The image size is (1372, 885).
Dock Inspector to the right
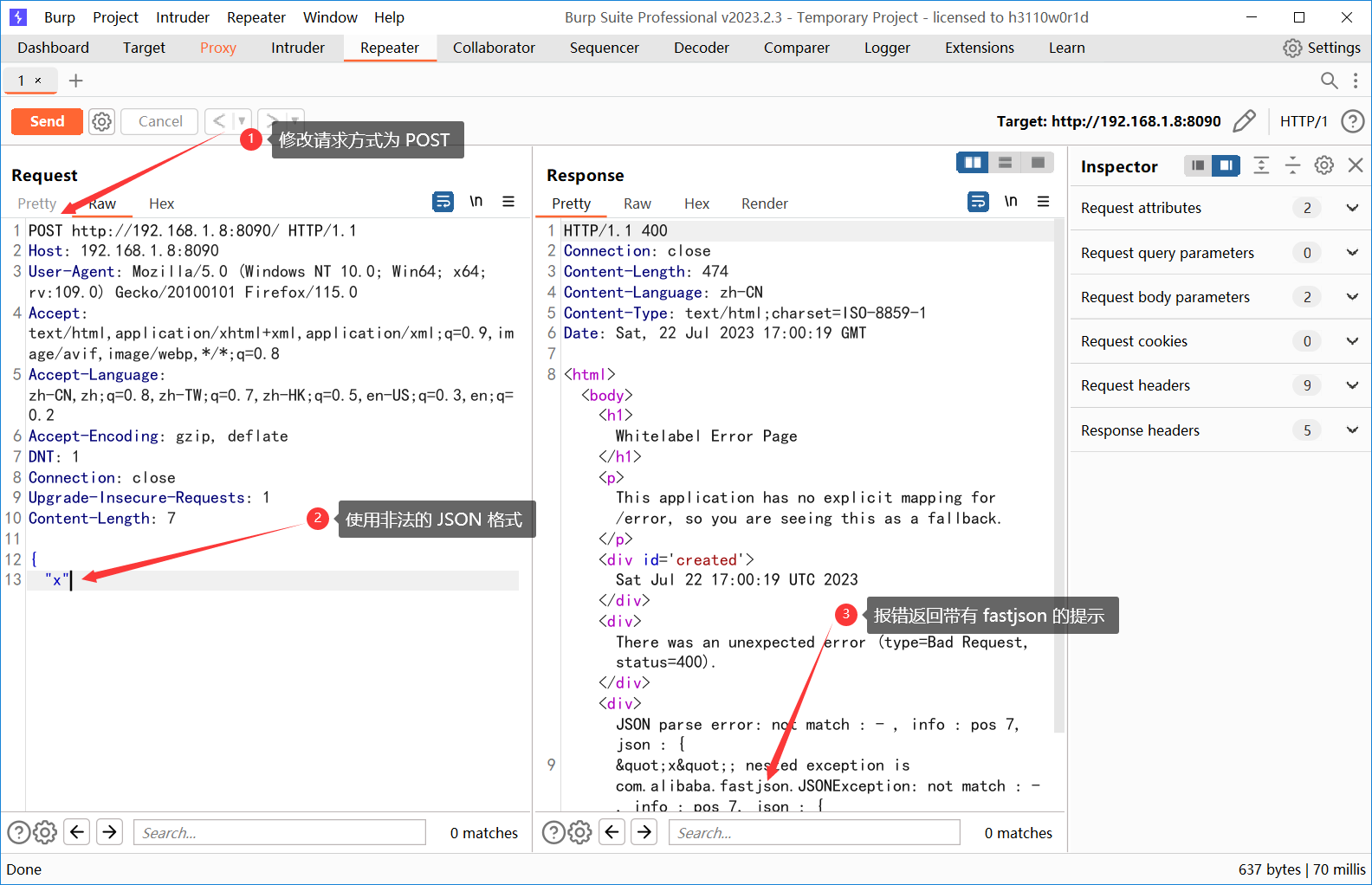point(1226,165)
